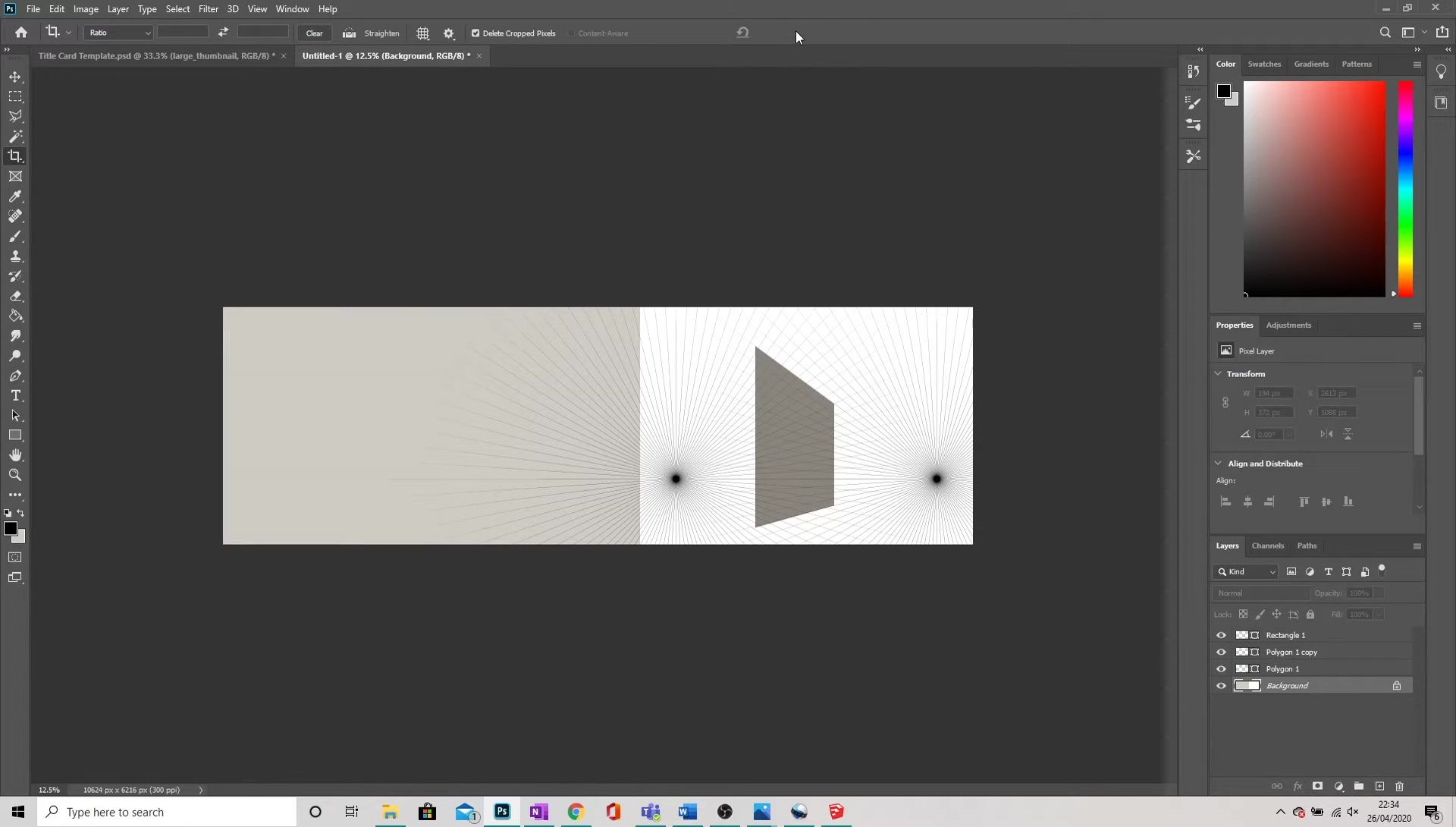Click the zoom percentage field 12.5%
This screenshot has height=827, width=1456.
[49, 790]
